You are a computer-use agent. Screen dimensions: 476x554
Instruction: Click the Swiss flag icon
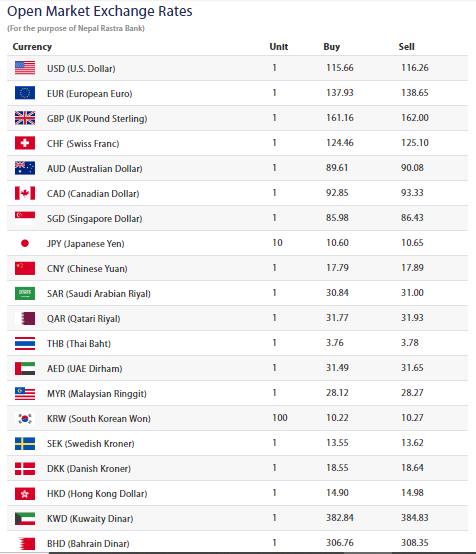tap(25, 143)
